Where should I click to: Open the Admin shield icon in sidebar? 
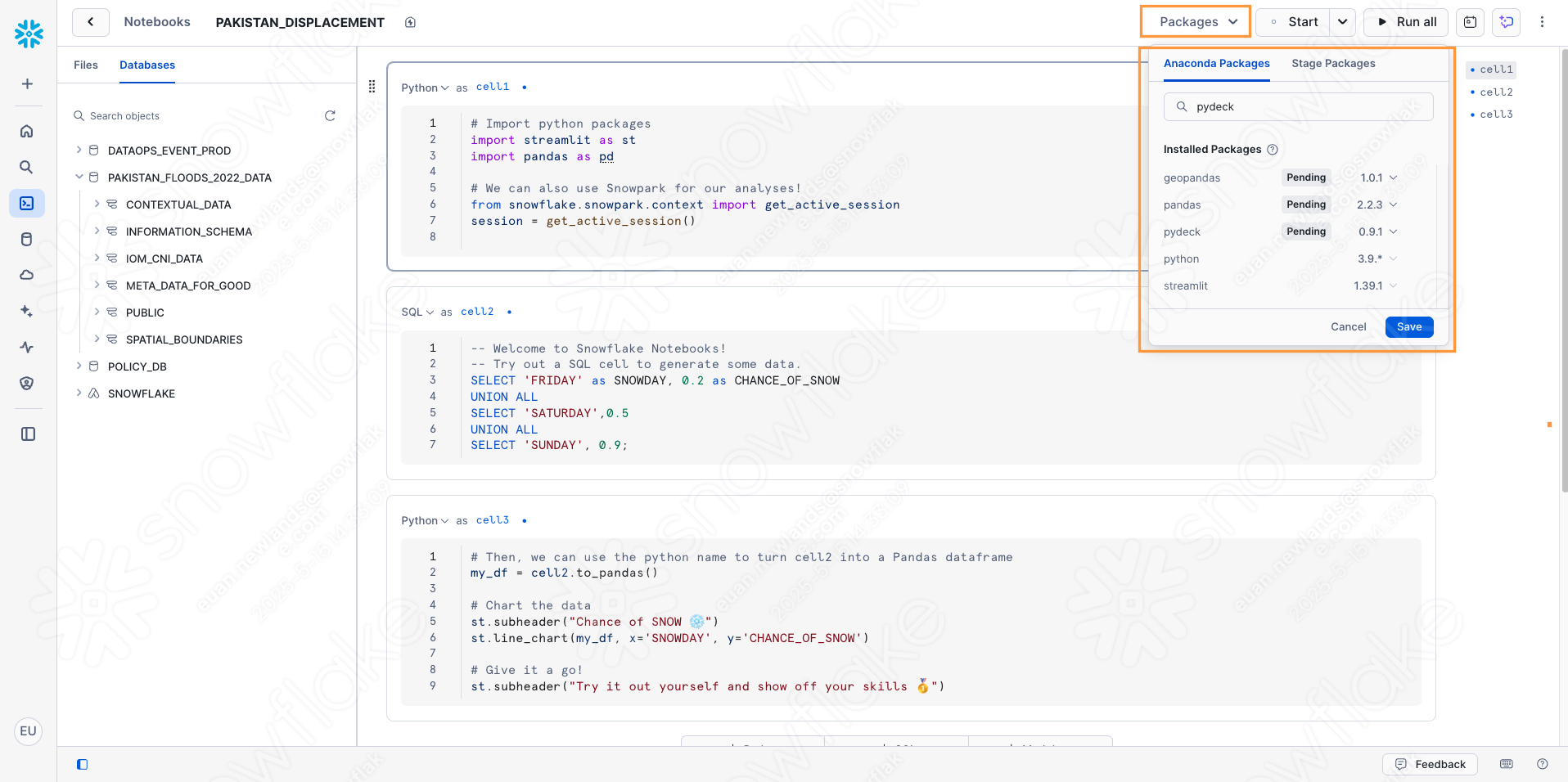[x=27, y=383]
